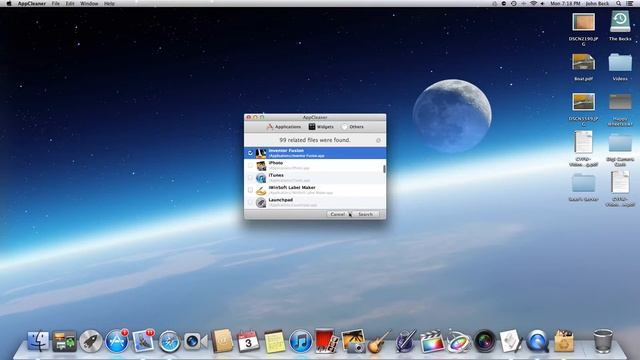The width and height of the screenshot is (640, 360).
Task: Open the AppCleaner menu
Action: pos(31,3)
